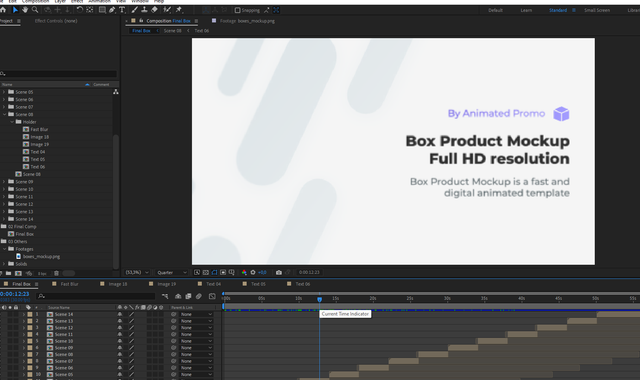Click the Project panel search field
640x380 pixels.
coord(58,74)
